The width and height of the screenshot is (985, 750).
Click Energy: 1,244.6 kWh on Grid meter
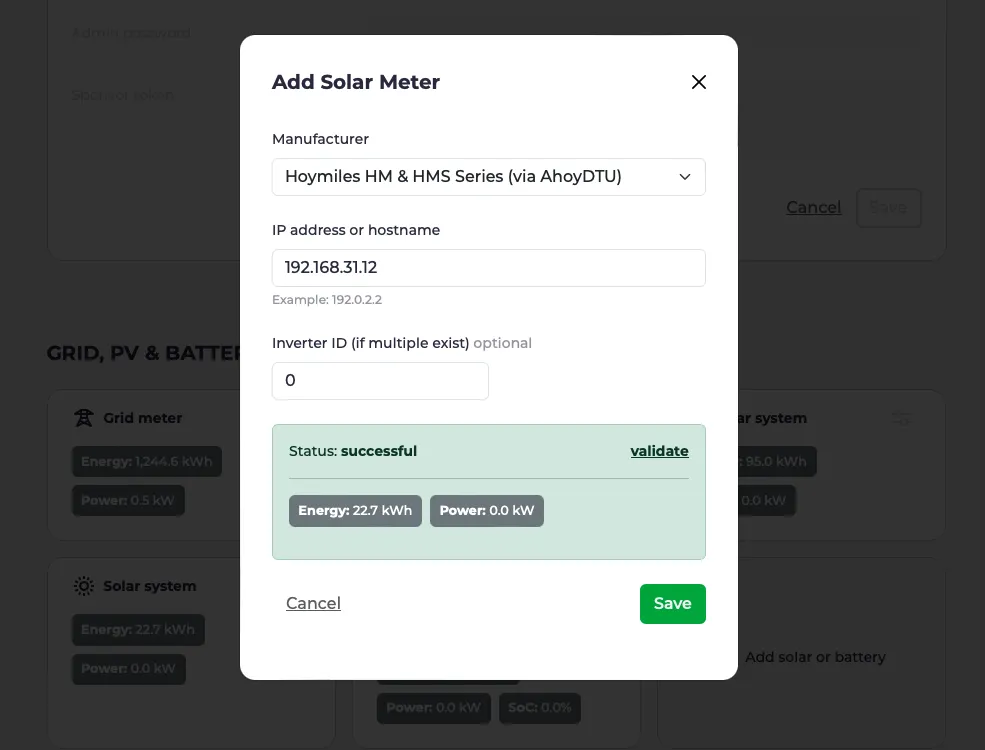point(147,462)
